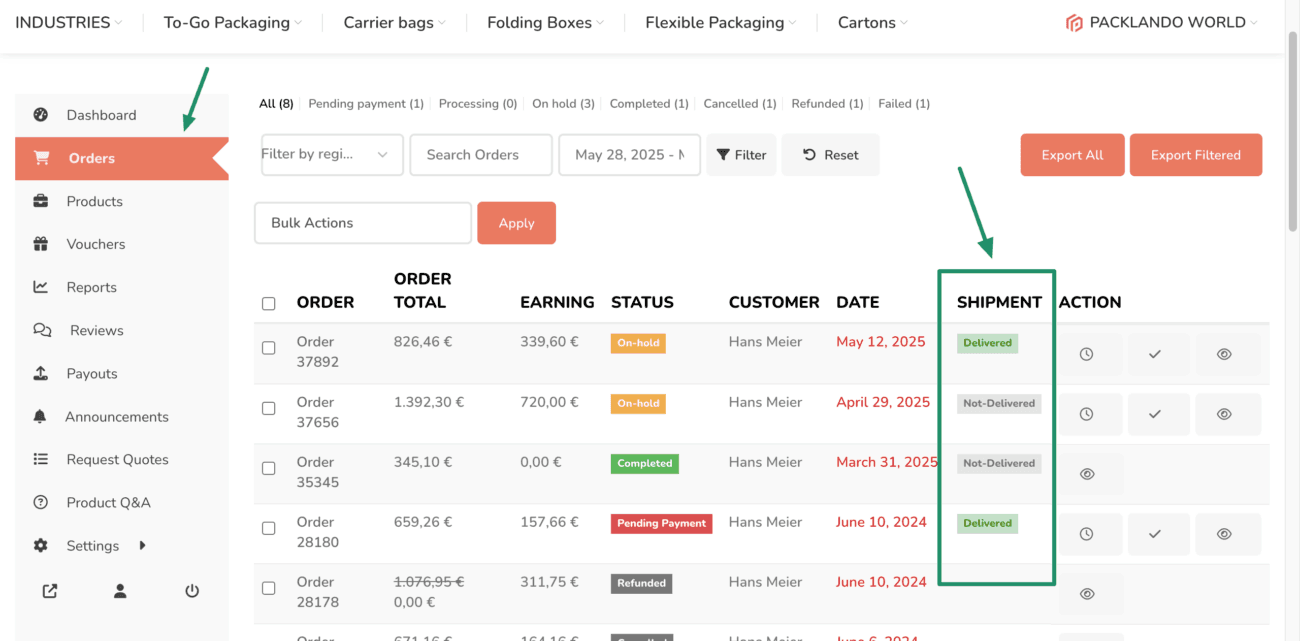Click the Request Quotes list icon
This screenshot has width=1300, height=641.
click(x=41, y=459)
